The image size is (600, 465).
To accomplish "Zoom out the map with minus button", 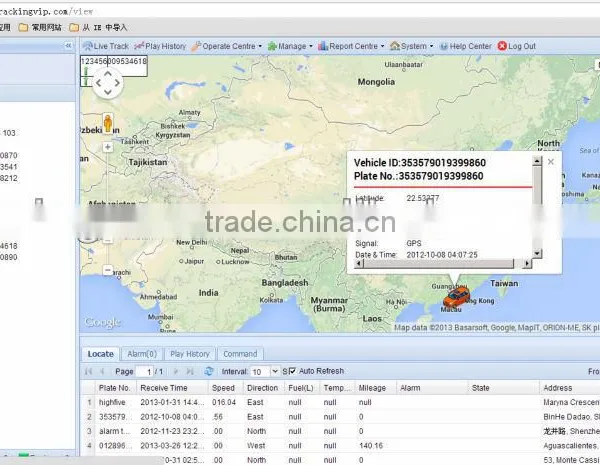I will [x=108, y=270].
